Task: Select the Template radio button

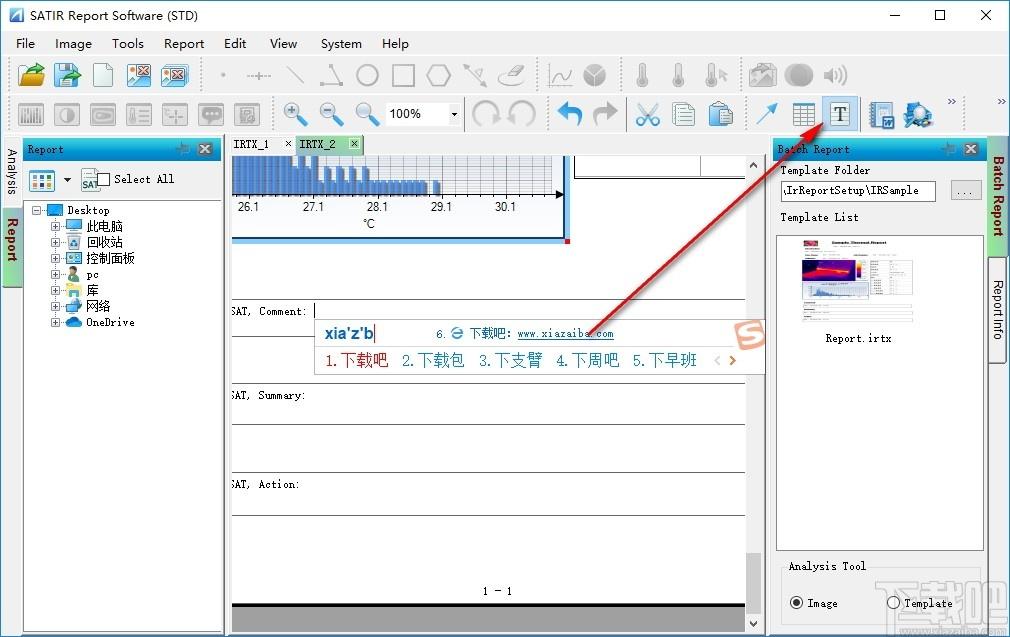Action: coord(893,603)
